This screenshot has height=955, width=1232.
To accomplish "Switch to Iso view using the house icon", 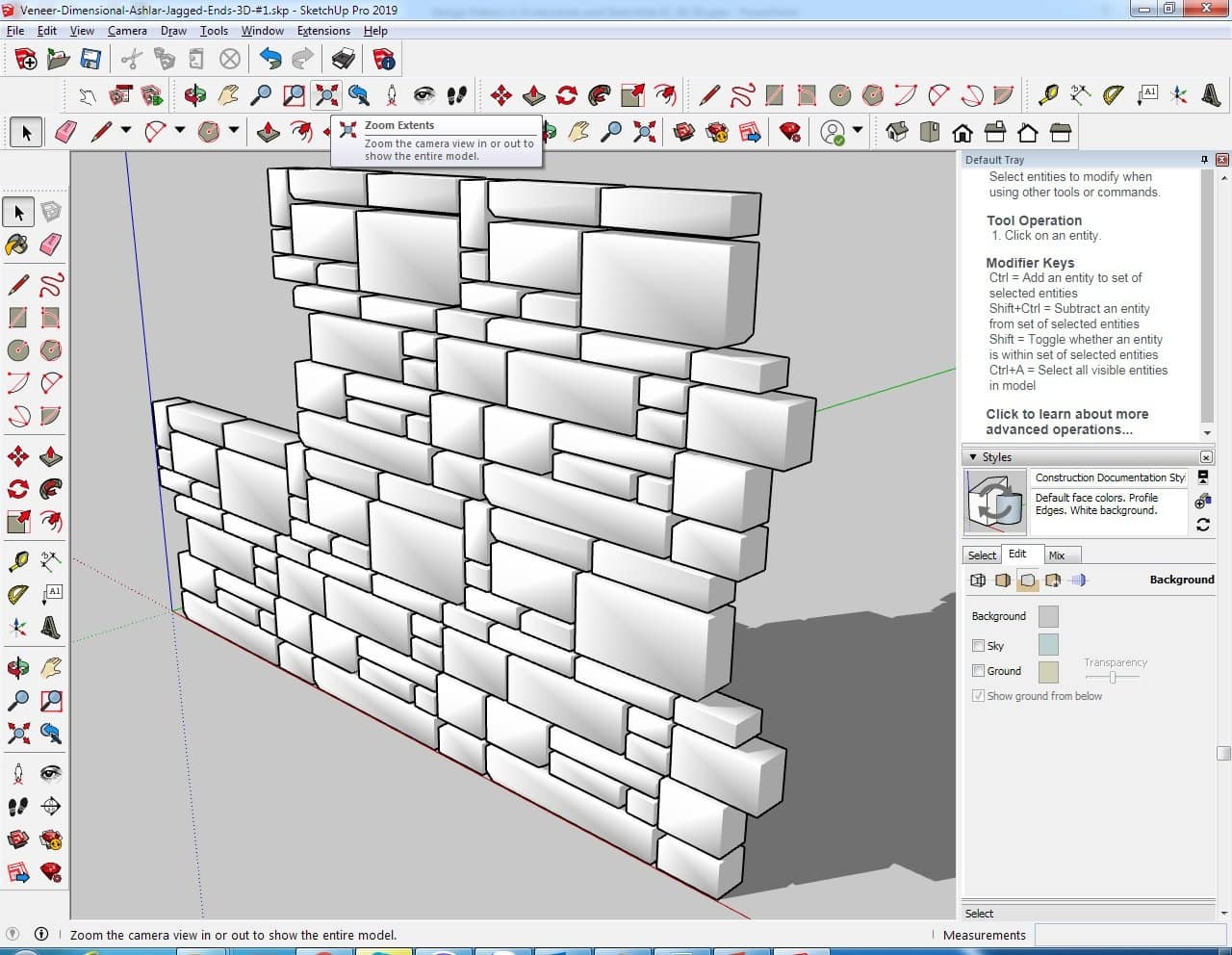I will pyautogui.click(x=897, y=132).
